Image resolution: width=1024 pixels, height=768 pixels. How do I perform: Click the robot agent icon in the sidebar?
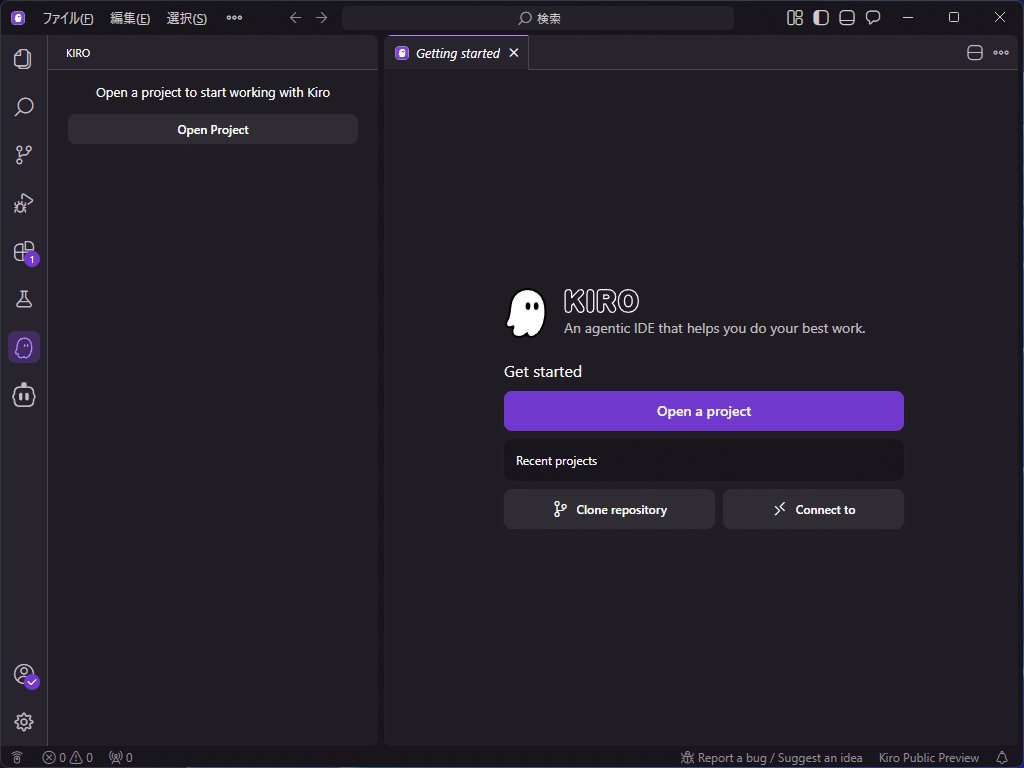tap(24, 395)
